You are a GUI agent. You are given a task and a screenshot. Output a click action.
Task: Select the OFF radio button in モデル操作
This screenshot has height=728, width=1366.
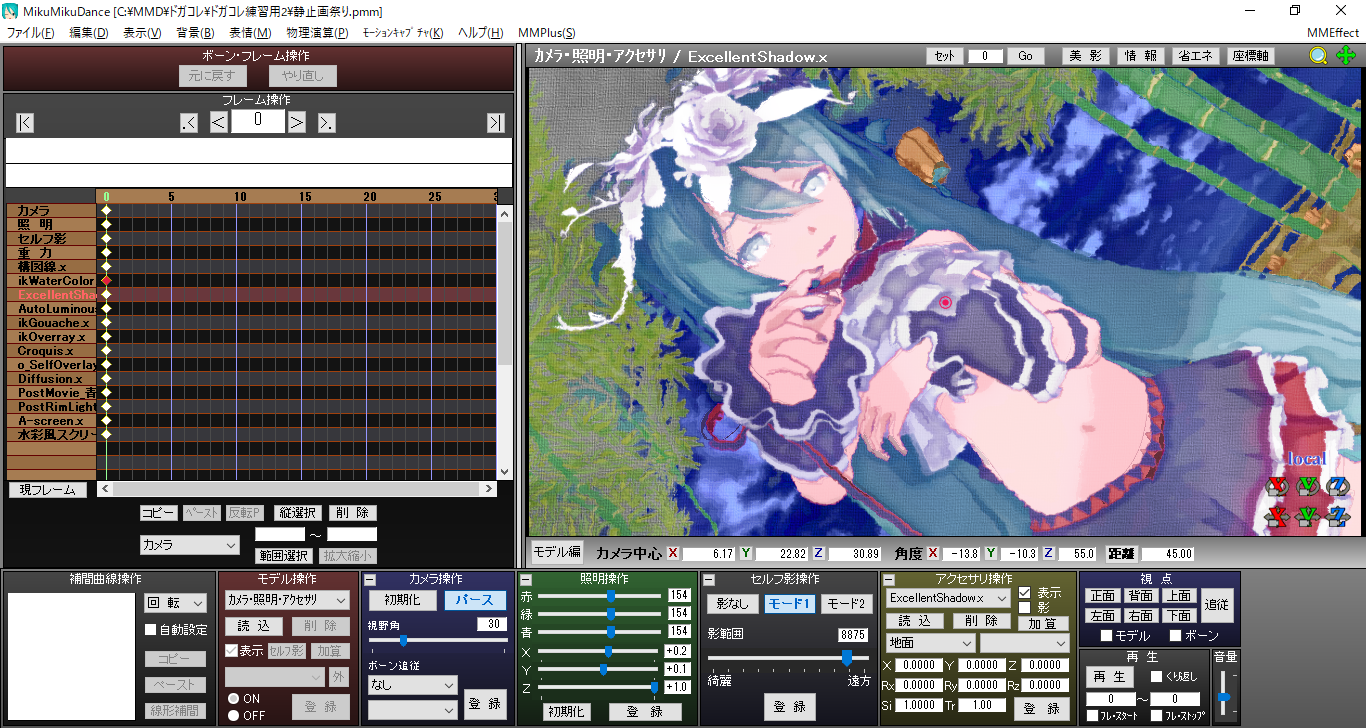(233, 715)
